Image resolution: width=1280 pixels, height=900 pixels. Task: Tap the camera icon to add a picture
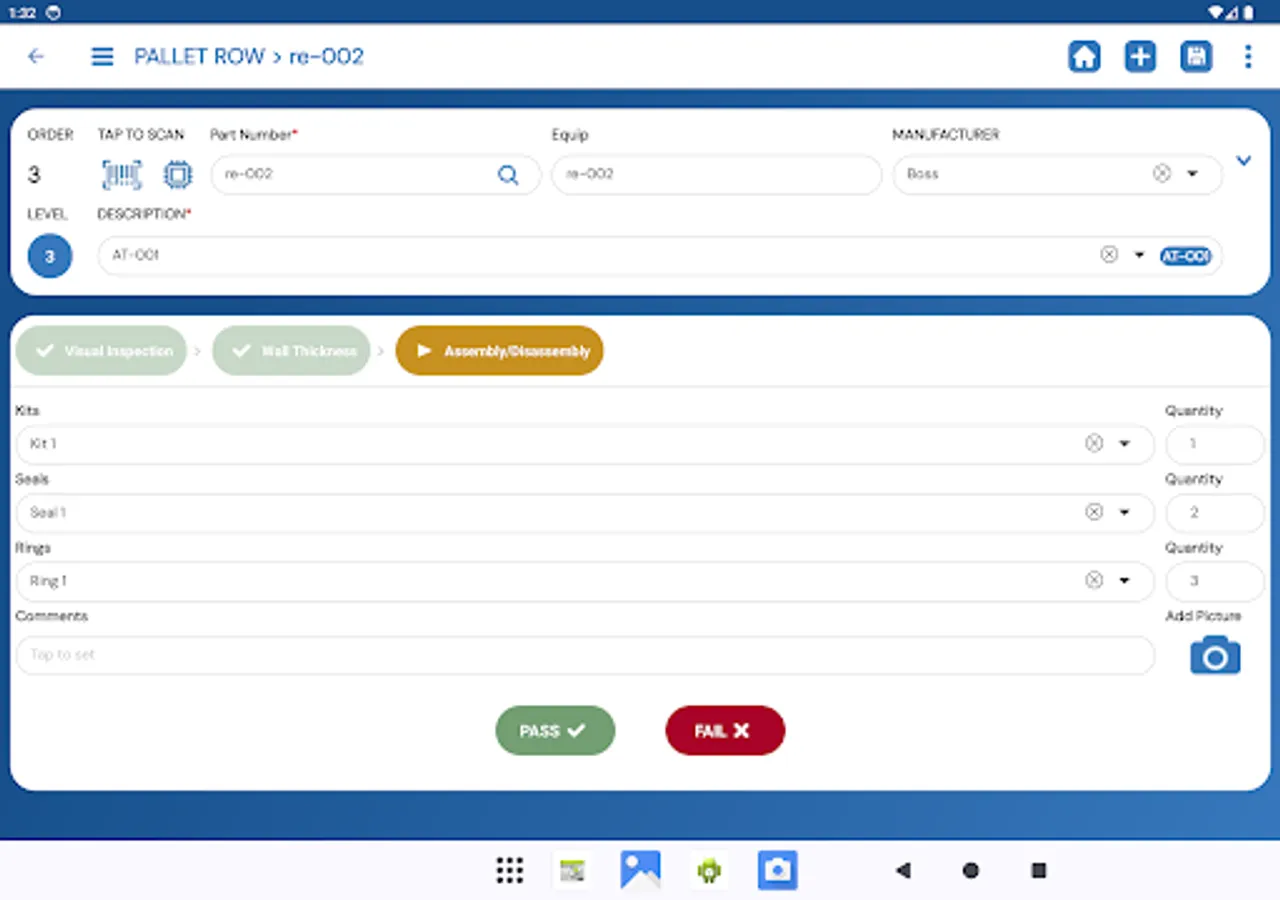[x=1214, y=655]
